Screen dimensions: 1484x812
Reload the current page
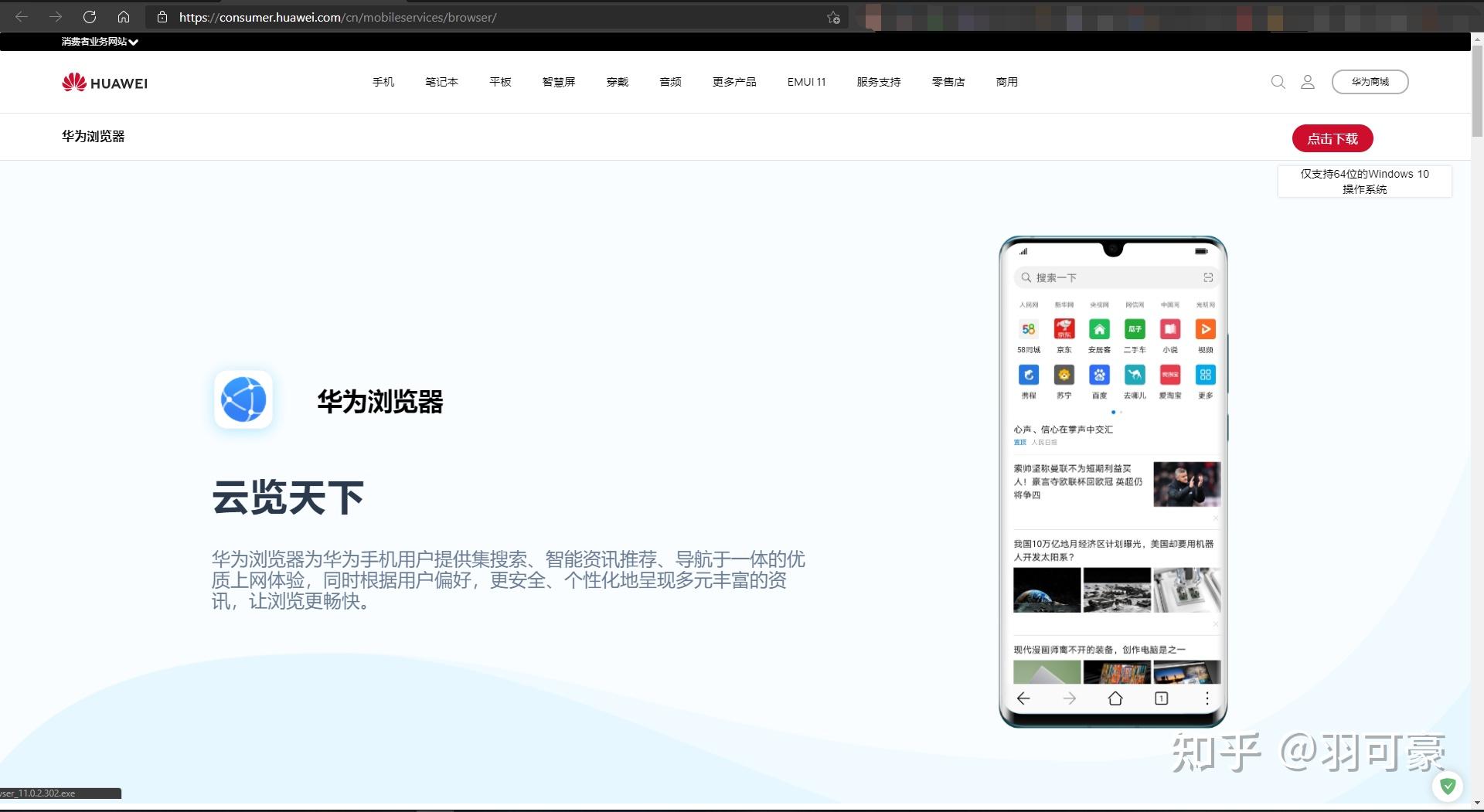[x=90, y=17]
